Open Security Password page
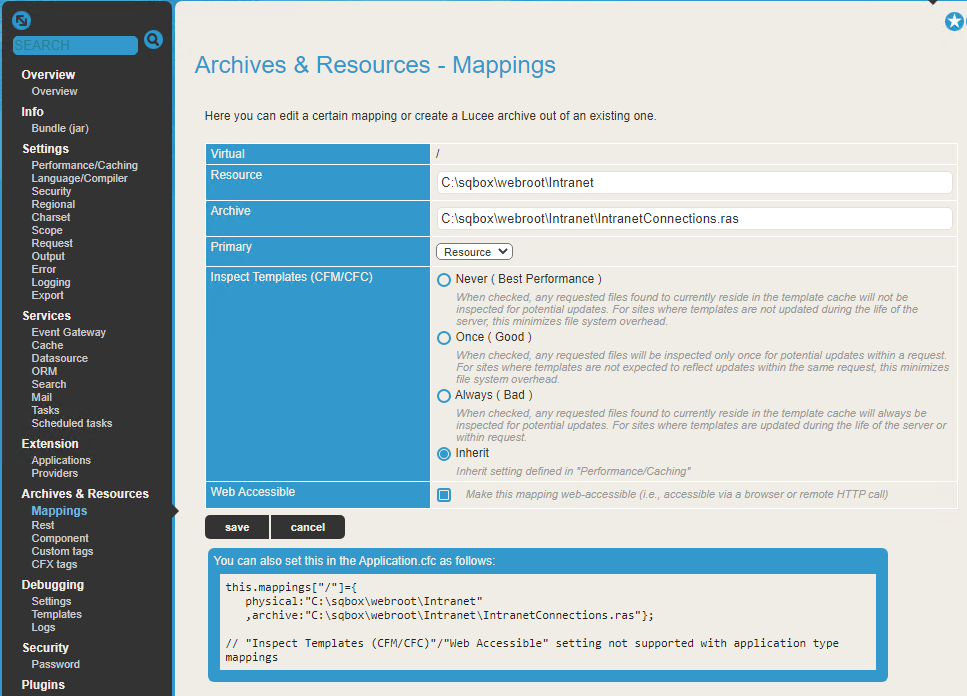 tap(56, 665)
